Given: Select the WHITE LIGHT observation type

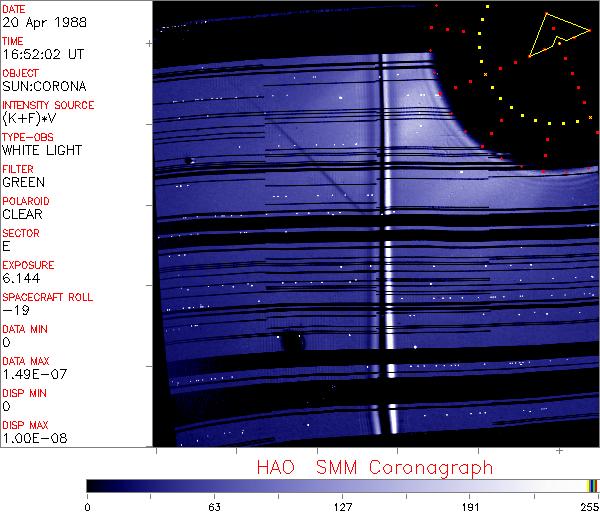Looking at the screenshot, I should [42, 151].
